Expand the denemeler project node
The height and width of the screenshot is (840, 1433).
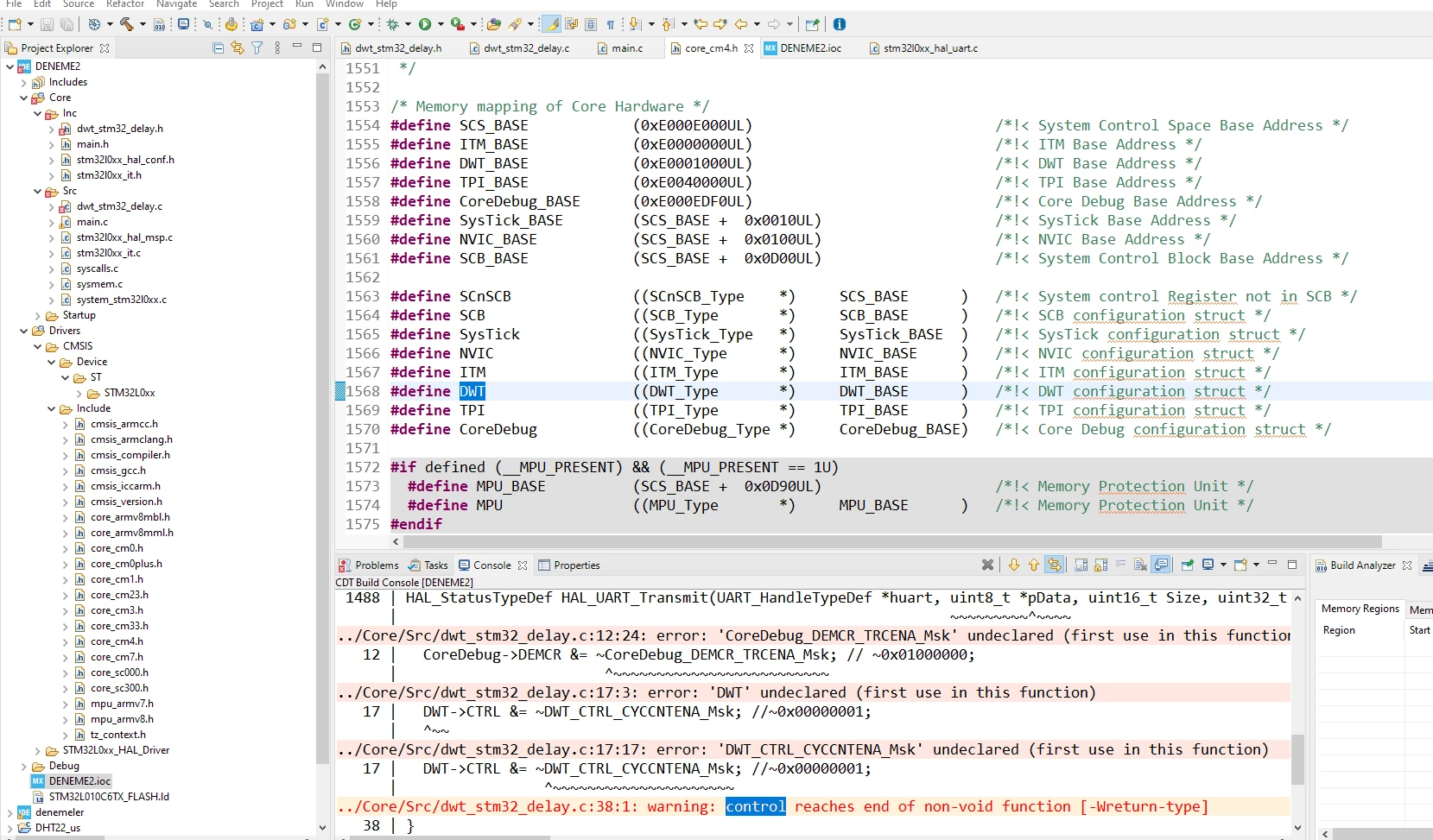click(10, 813)
